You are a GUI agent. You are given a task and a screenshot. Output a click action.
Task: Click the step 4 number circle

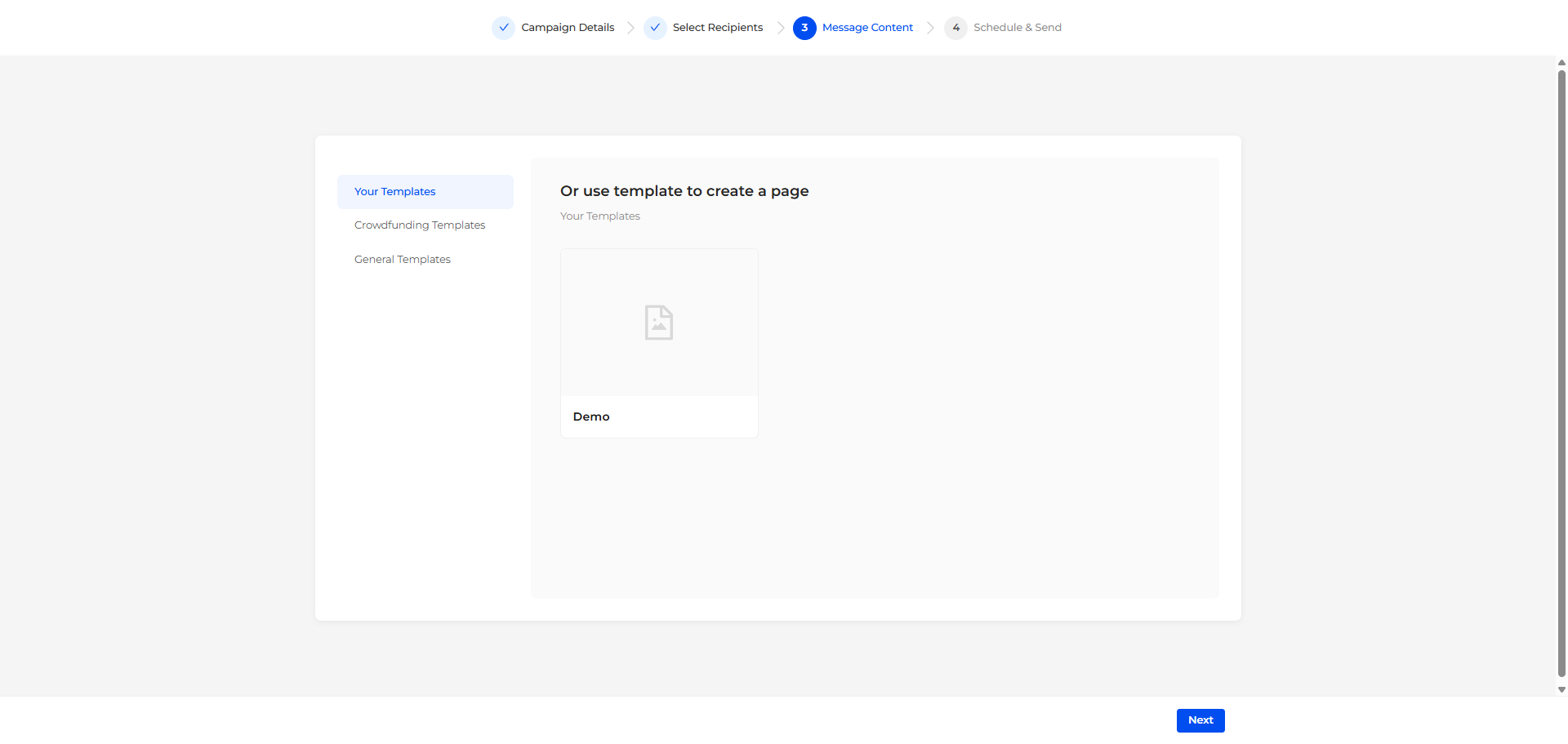[955, 28]
